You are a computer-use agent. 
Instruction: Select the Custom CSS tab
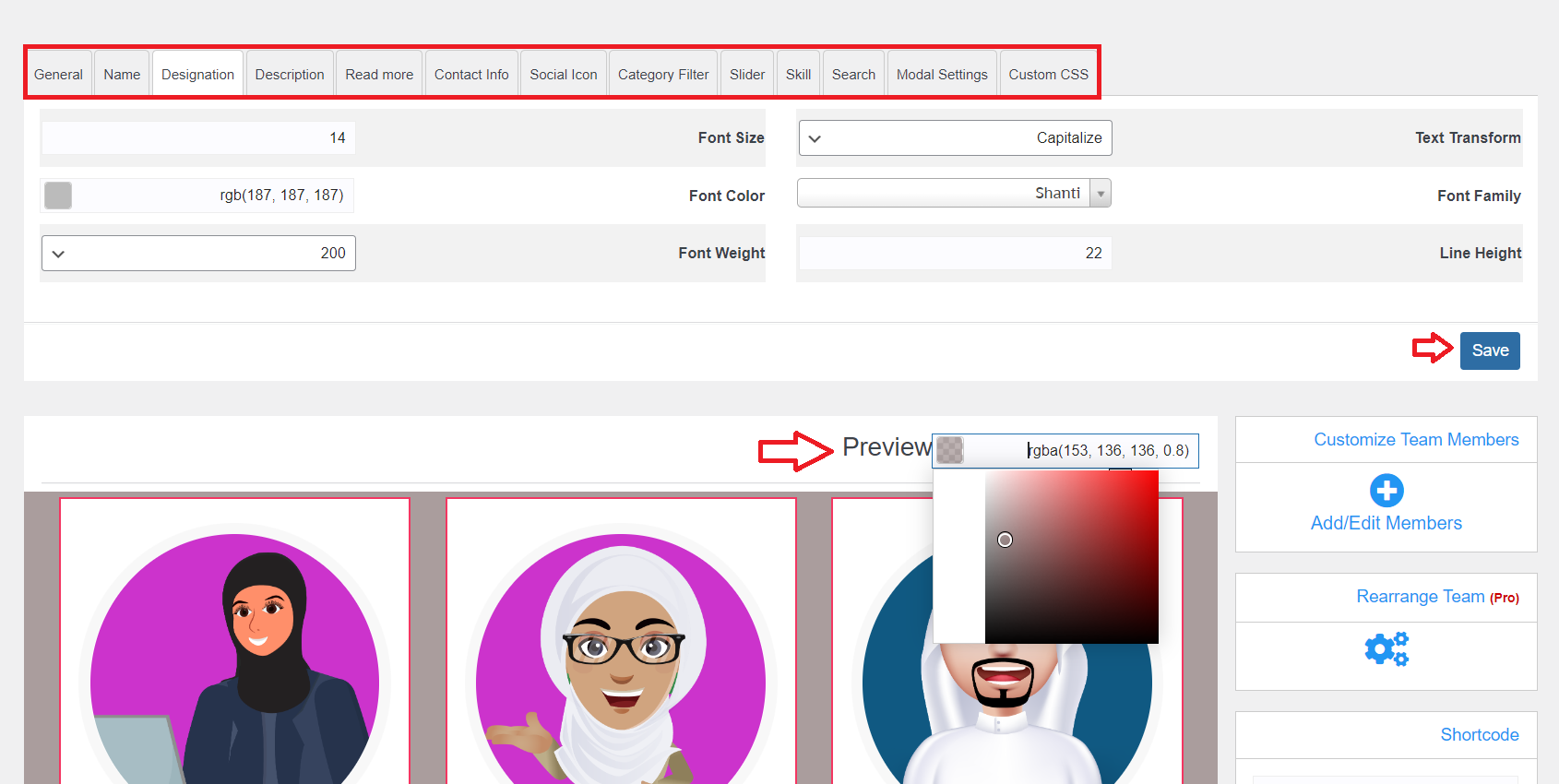click(x=1048, y=75)
